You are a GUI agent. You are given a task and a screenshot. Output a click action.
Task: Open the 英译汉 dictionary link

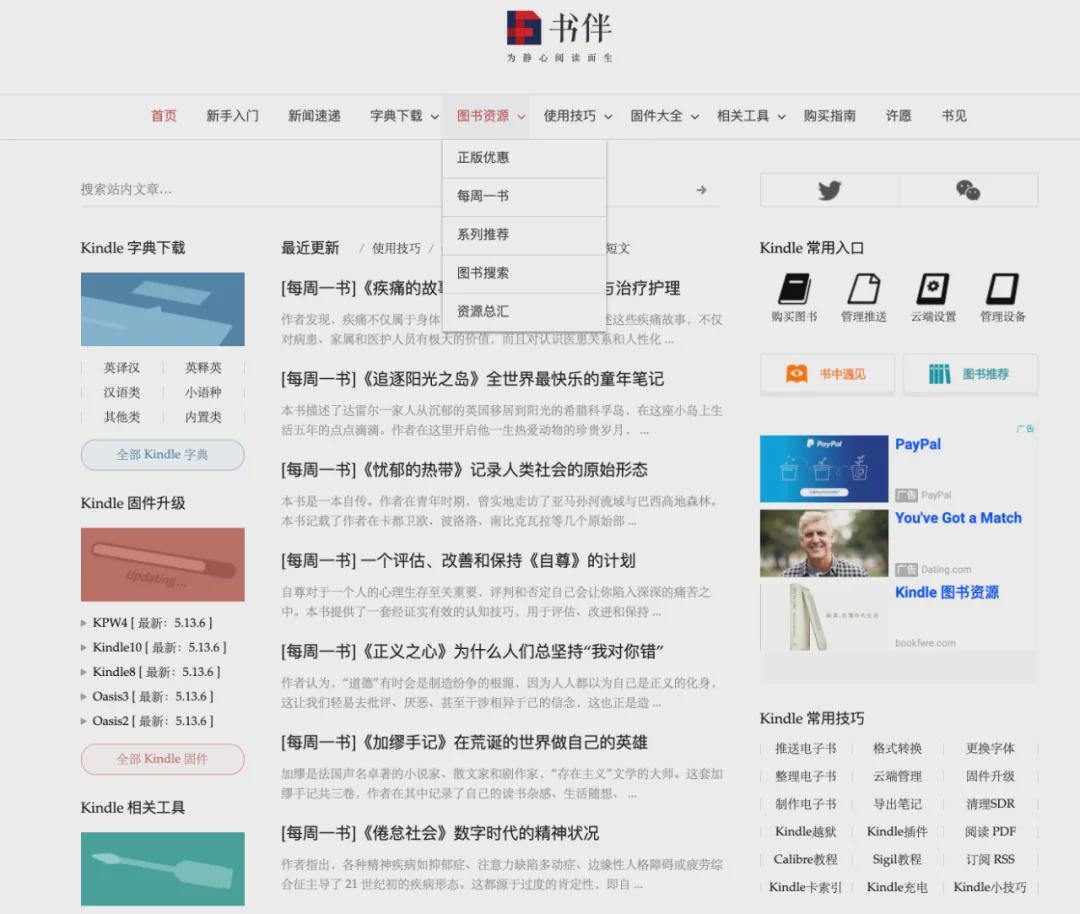[x=122, y=368]
